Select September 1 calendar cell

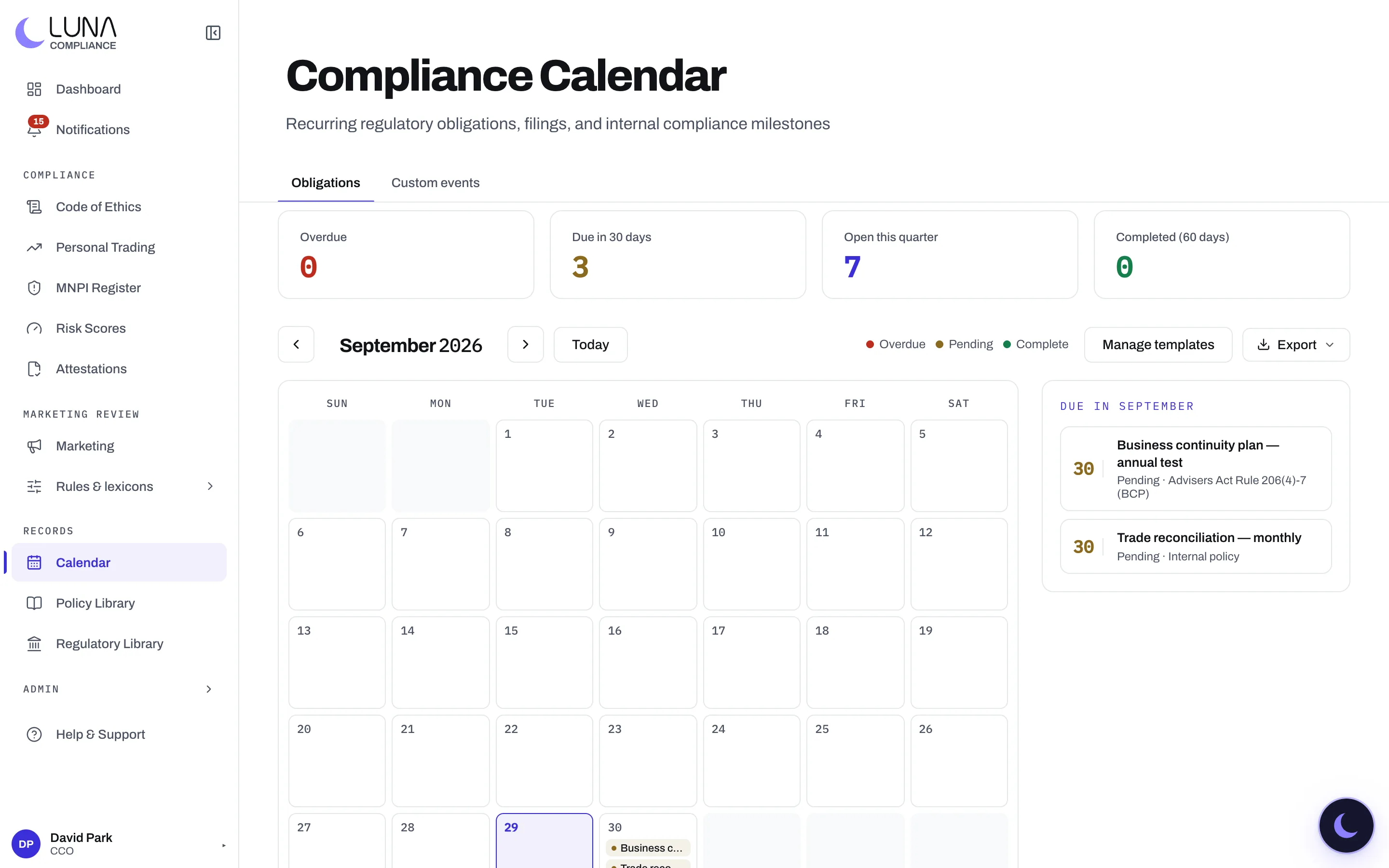(544, 465)
